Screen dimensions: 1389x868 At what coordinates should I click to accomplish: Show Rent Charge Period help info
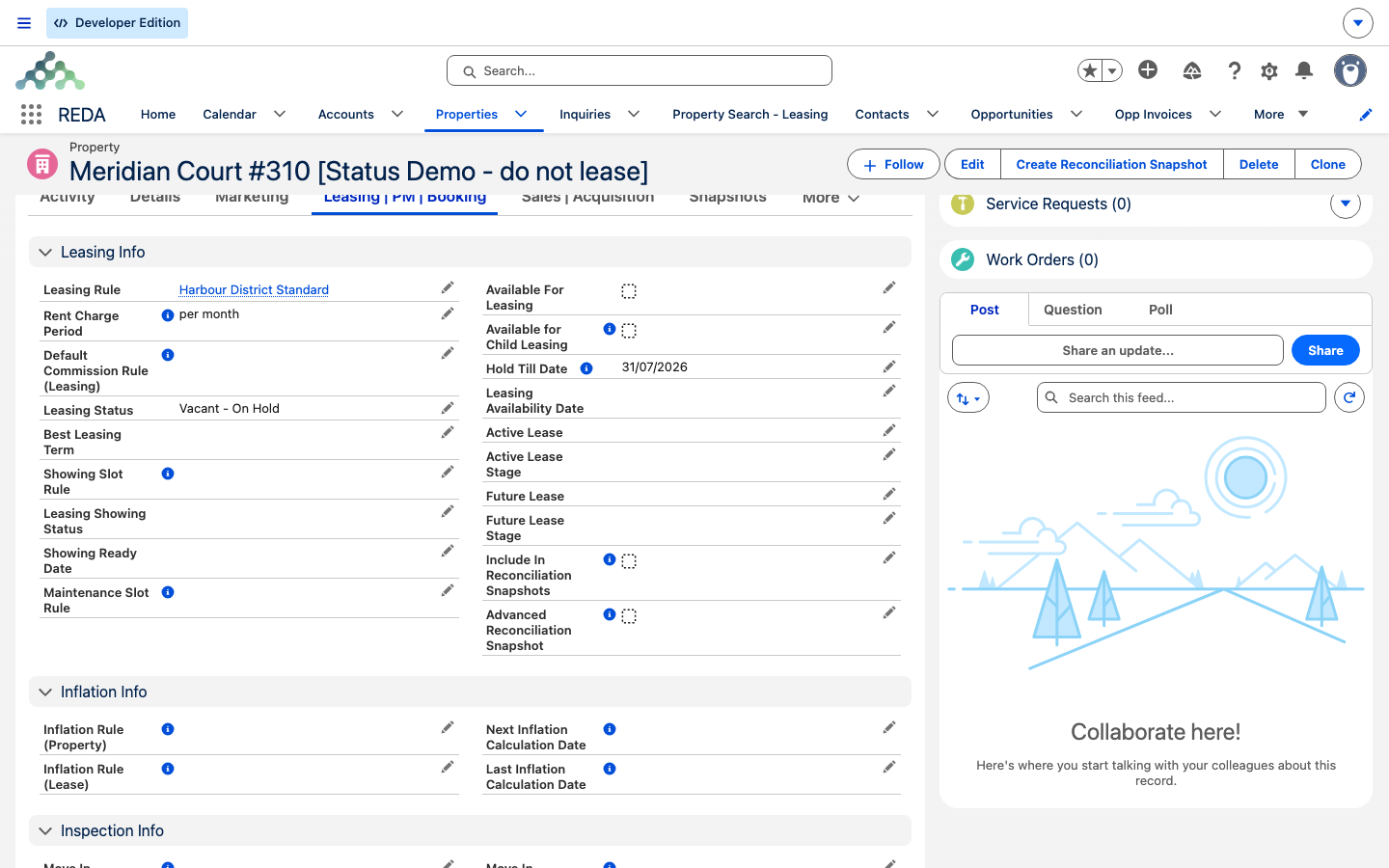click(168, 315)
